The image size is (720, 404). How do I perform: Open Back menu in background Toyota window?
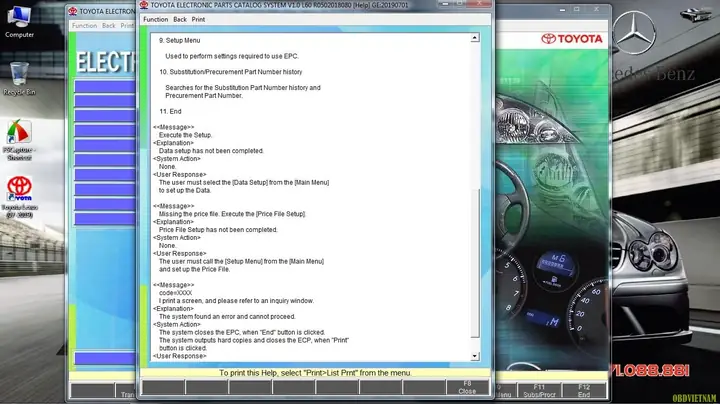coord(109,26)
